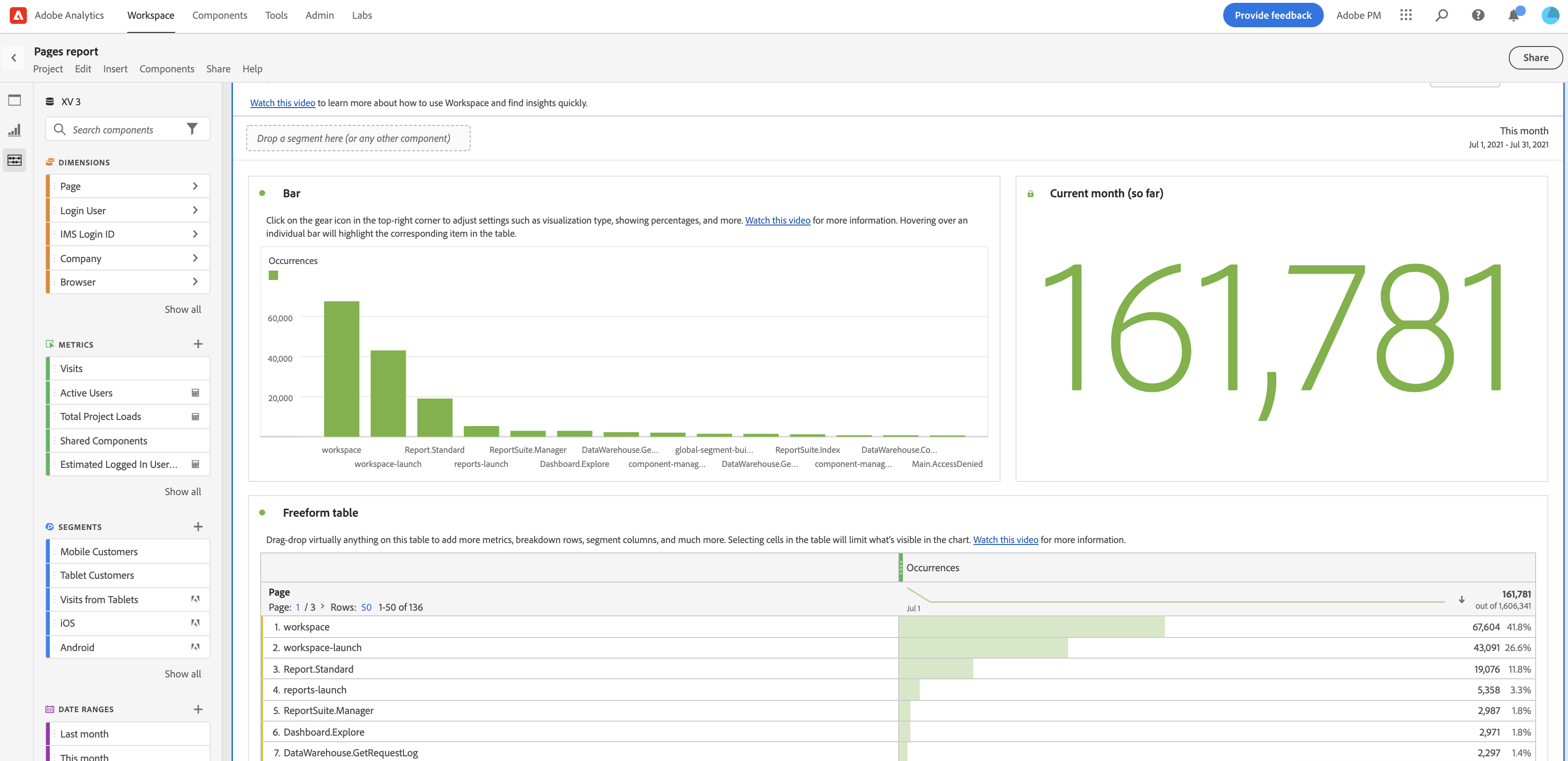The height and width of the screenshot is (761, 1568).
Task: Click the component filter funnel icon
Action: [192, 129]
